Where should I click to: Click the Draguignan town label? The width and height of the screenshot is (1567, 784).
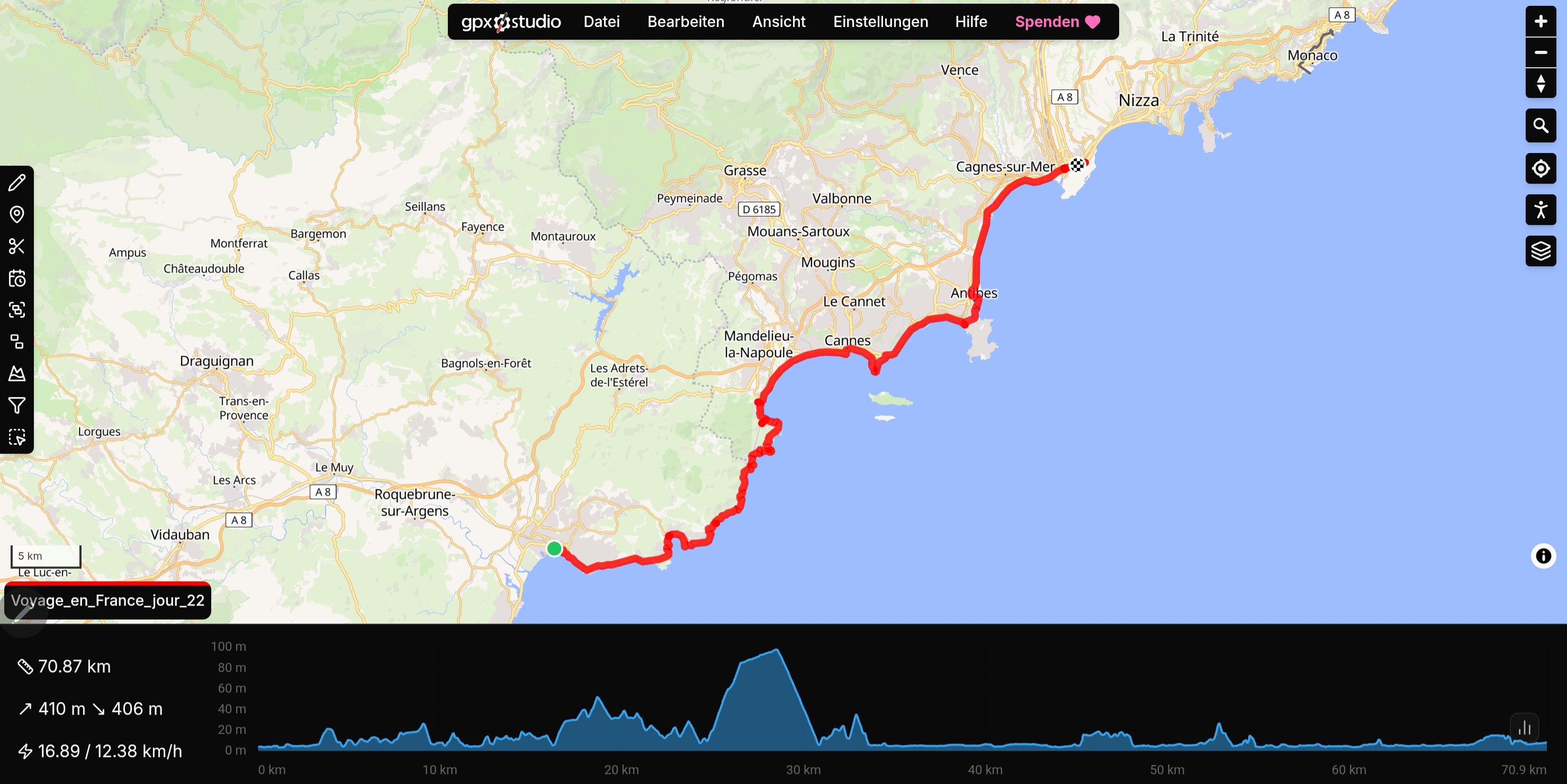(x=217, y=361)
